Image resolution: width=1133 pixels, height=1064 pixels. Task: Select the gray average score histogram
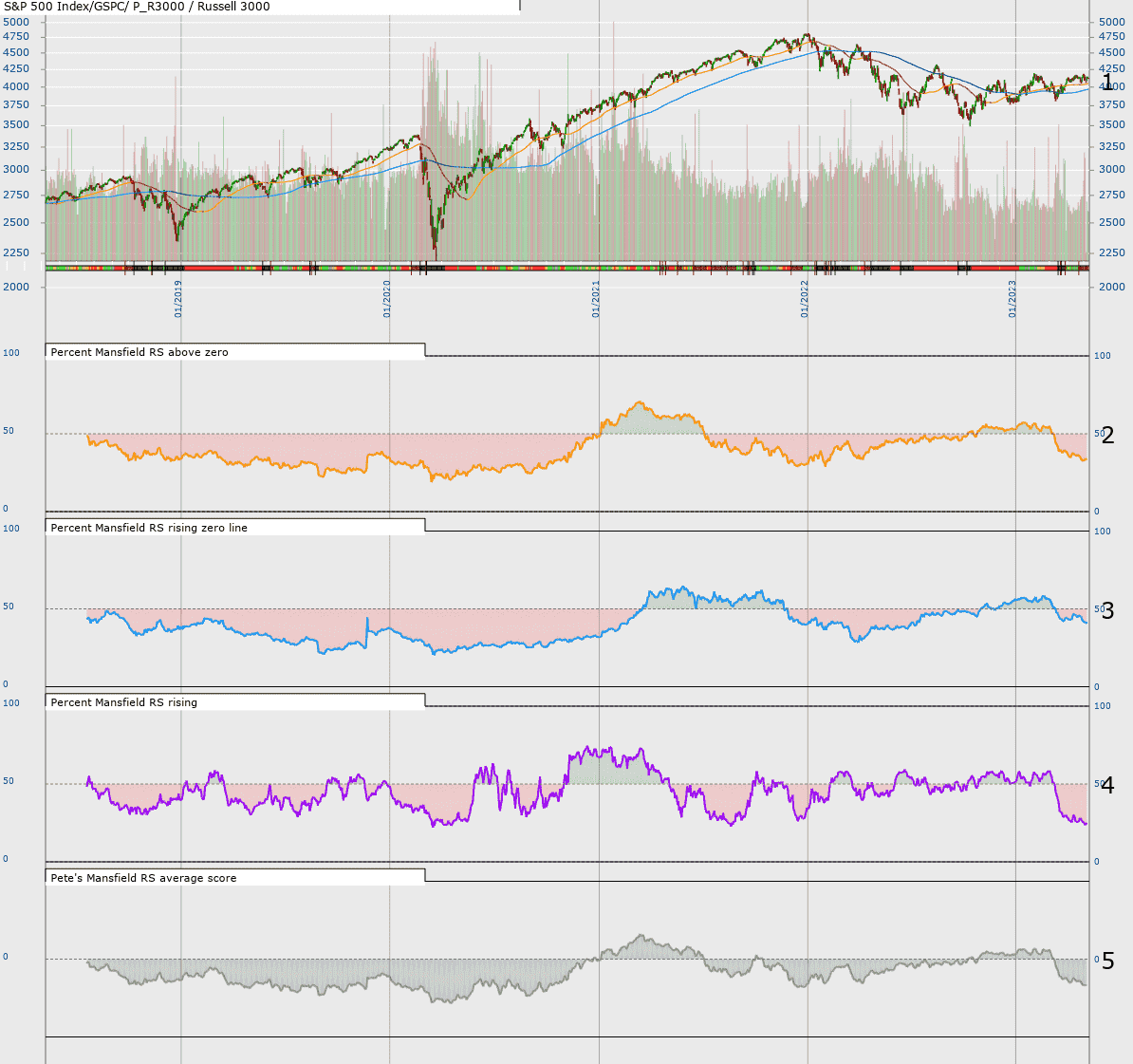pos(586,968)
